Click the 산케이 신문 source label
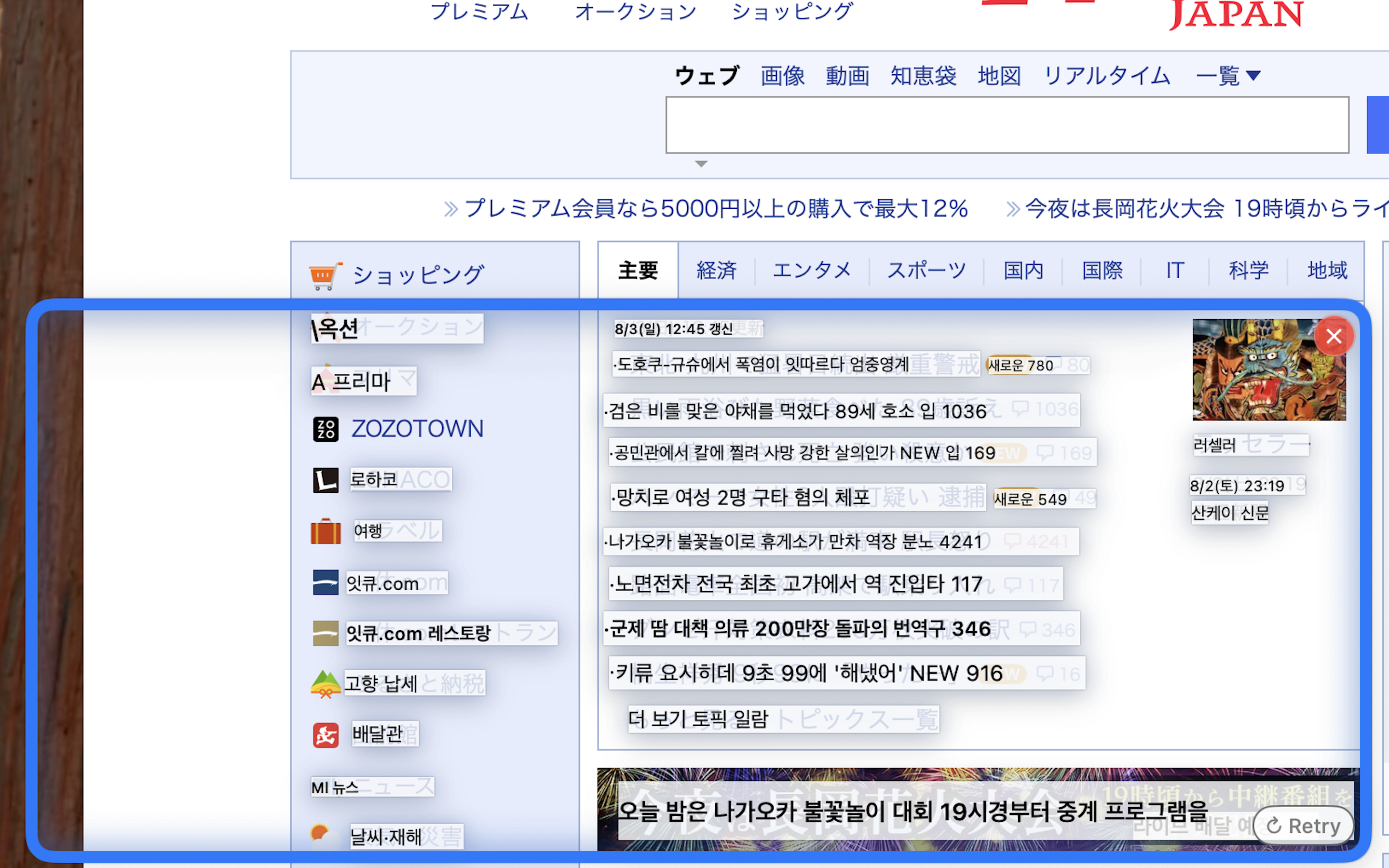1389x868 pixels. pos(1229,512)
